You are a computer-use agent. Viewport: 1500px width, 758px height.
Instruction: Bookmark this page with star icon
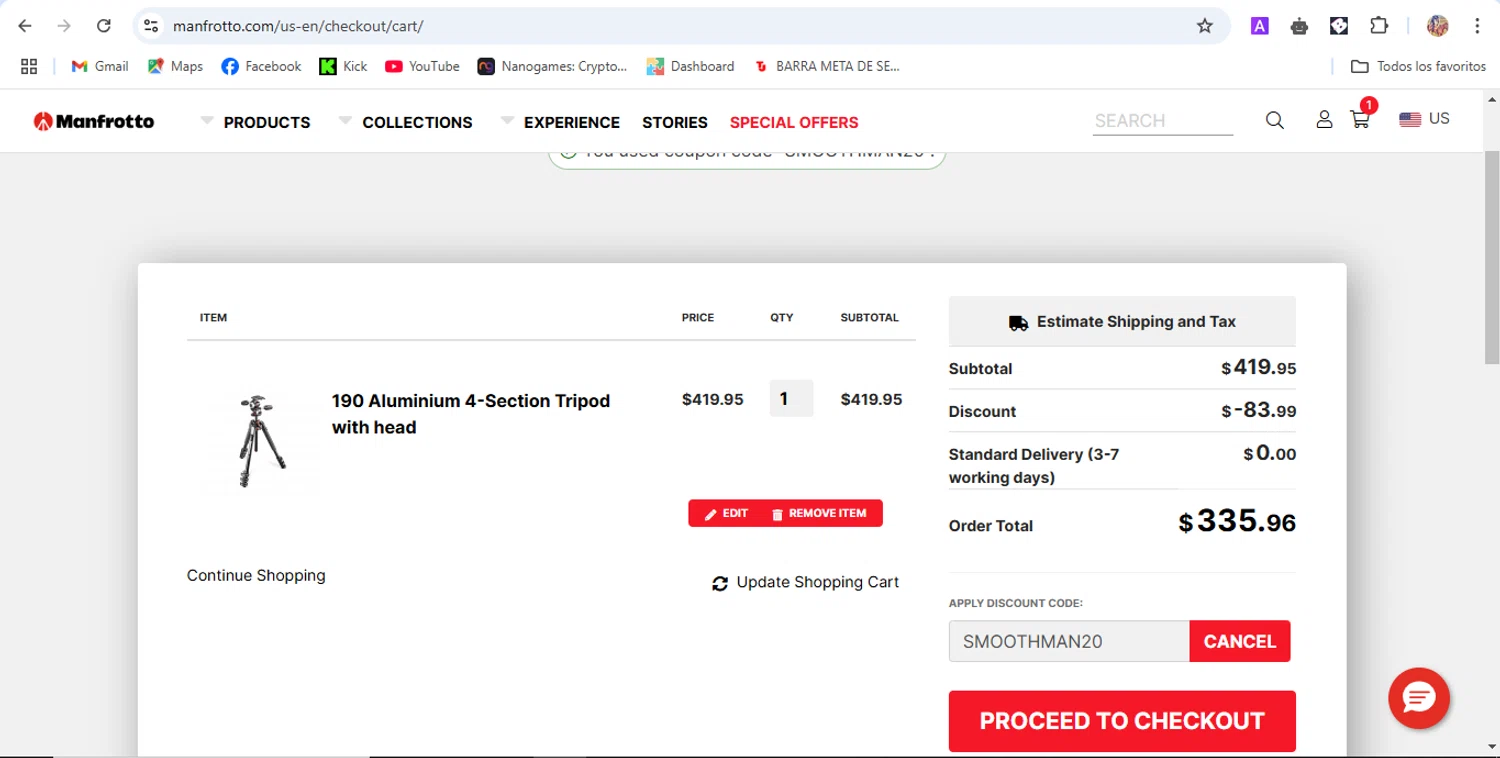1204,26
